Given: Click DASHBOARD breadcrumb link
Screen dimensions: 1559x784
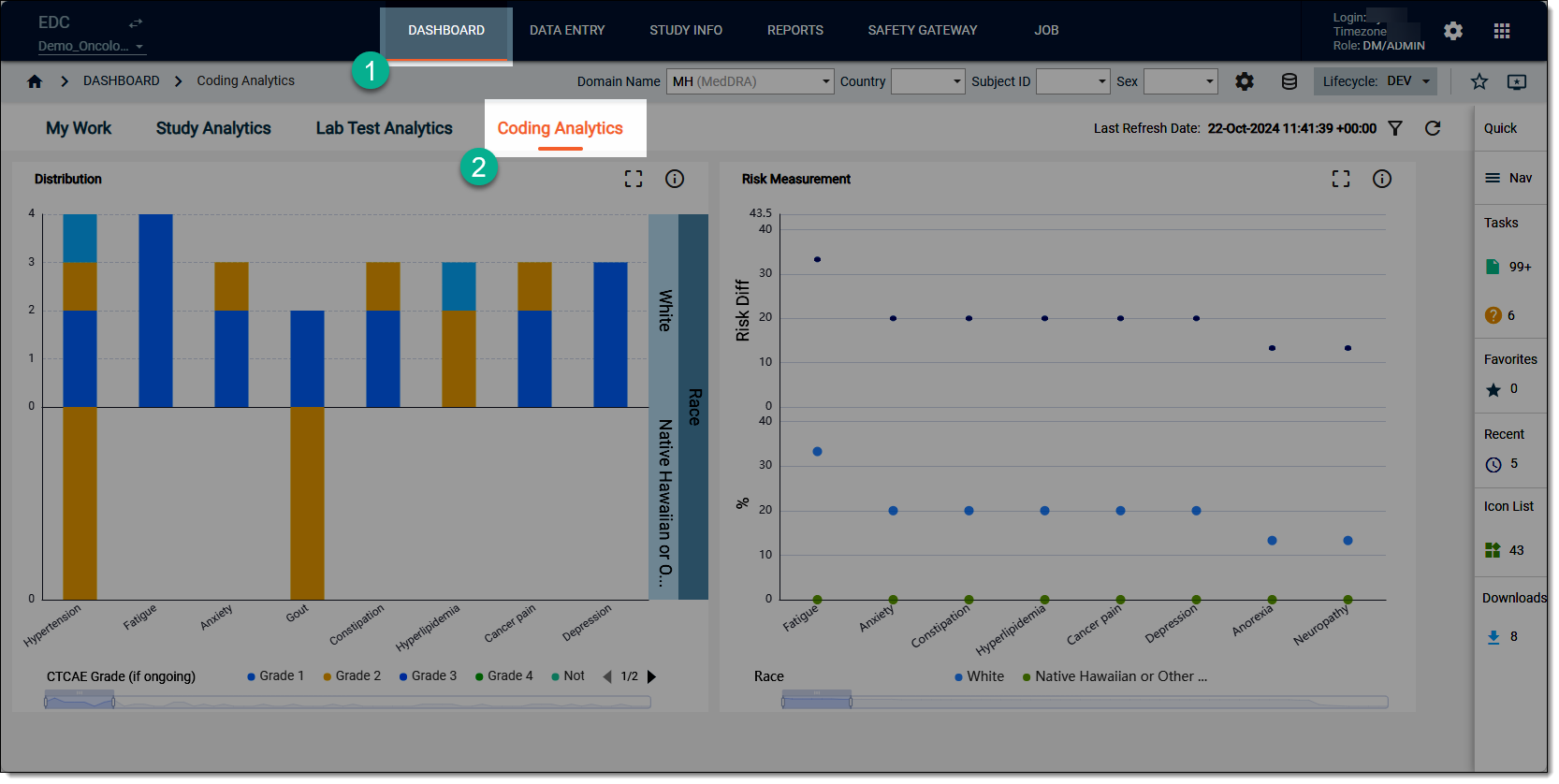Looking at the screenshot, I should pyautogui.click(x=122, y=81).
